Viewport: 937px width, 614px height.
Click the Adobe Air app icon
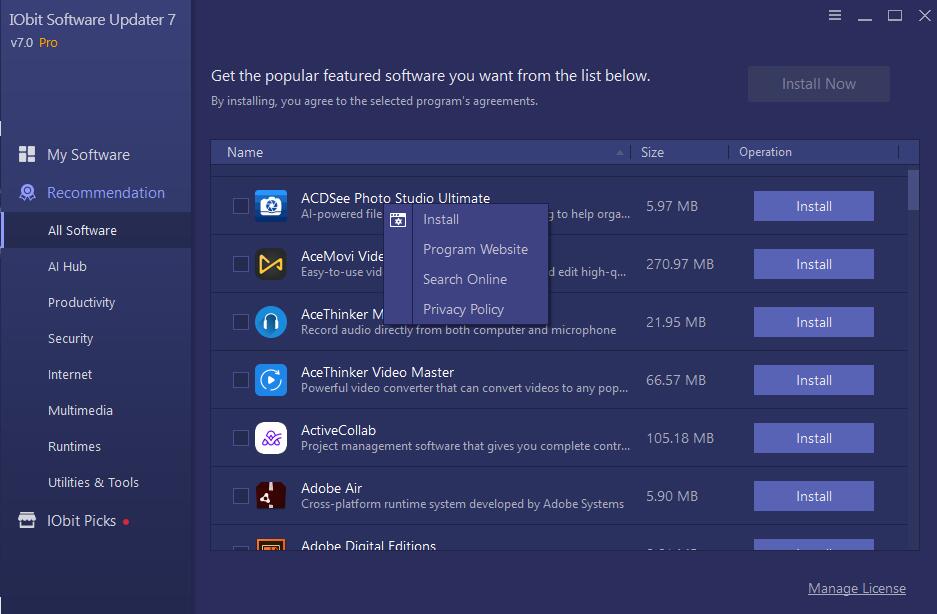pos(271,496)
